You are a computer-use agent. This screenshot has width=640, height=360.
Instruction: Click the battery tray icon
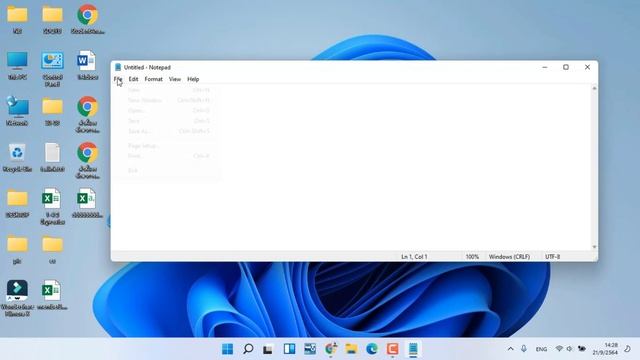(x=581, y=349)
